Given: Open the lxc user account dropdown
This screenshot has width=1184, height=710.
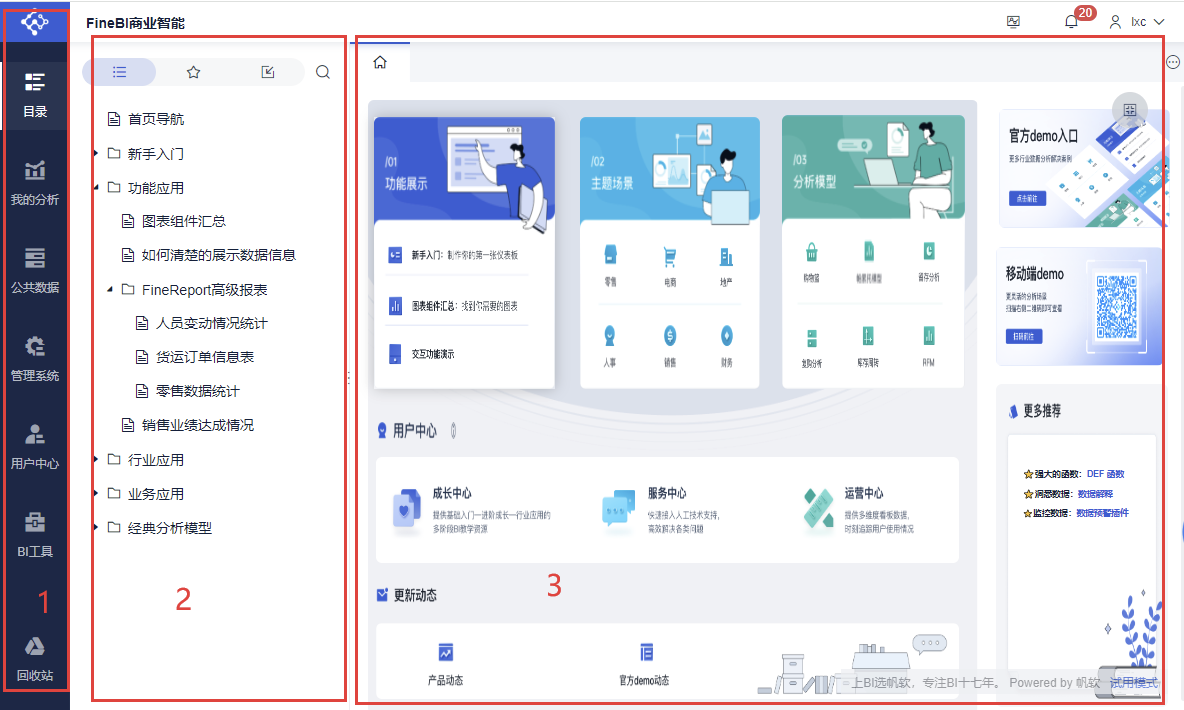Looking at the screenshot, I should pyautogui.click(x=1136, y=22).
